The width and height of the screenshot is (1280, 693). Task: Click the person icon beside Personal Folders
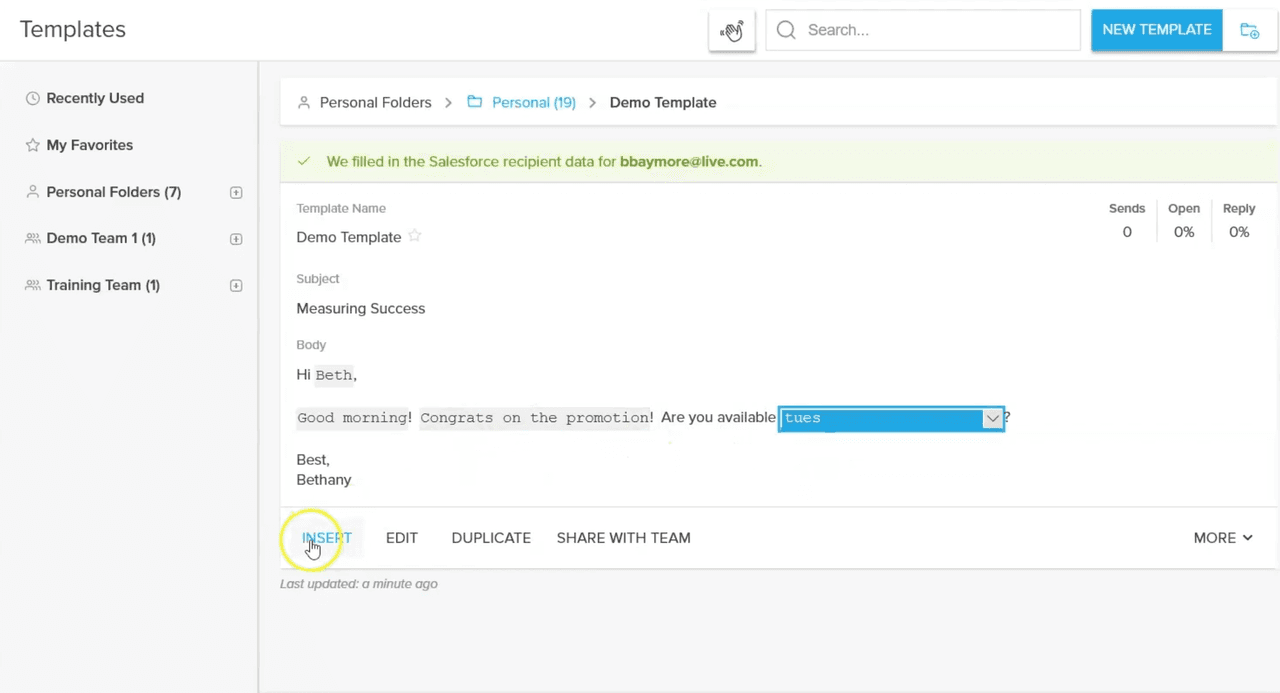tap(33, 192)
